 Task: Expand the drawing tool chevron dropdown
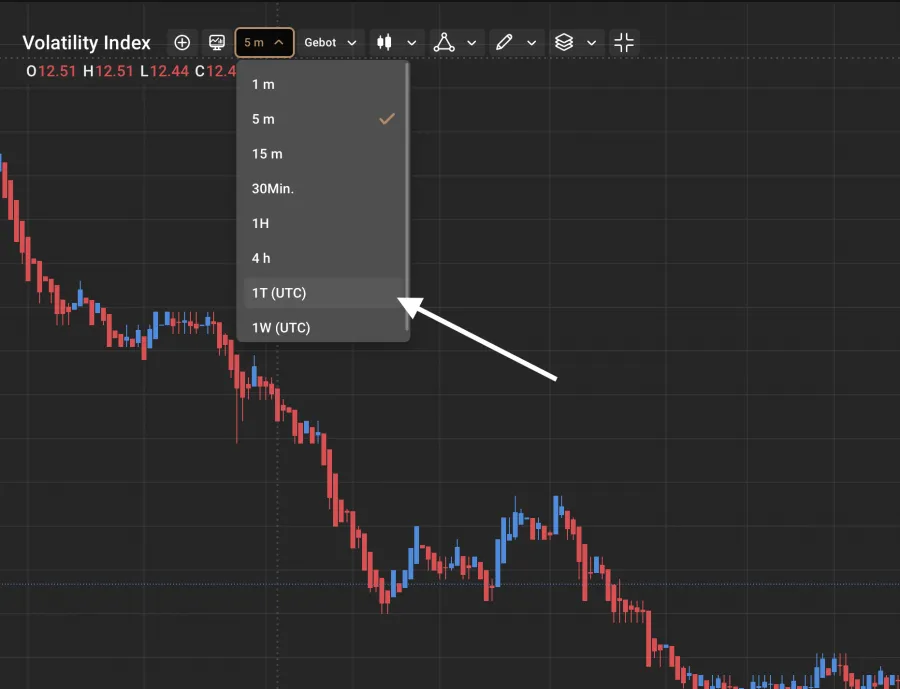531,42
